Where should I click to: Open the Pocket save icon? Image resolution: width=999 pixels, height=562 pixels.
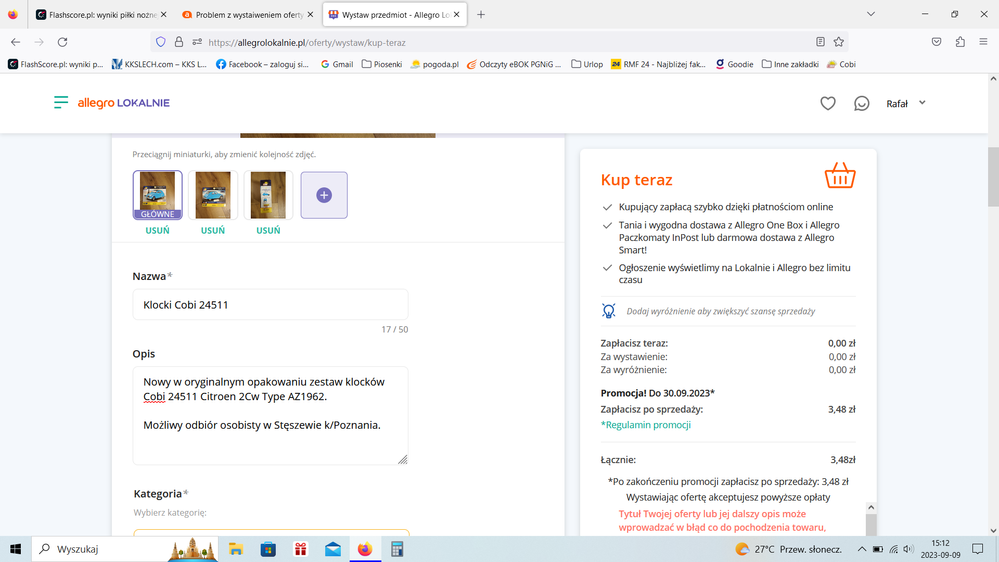click(937, 42)
